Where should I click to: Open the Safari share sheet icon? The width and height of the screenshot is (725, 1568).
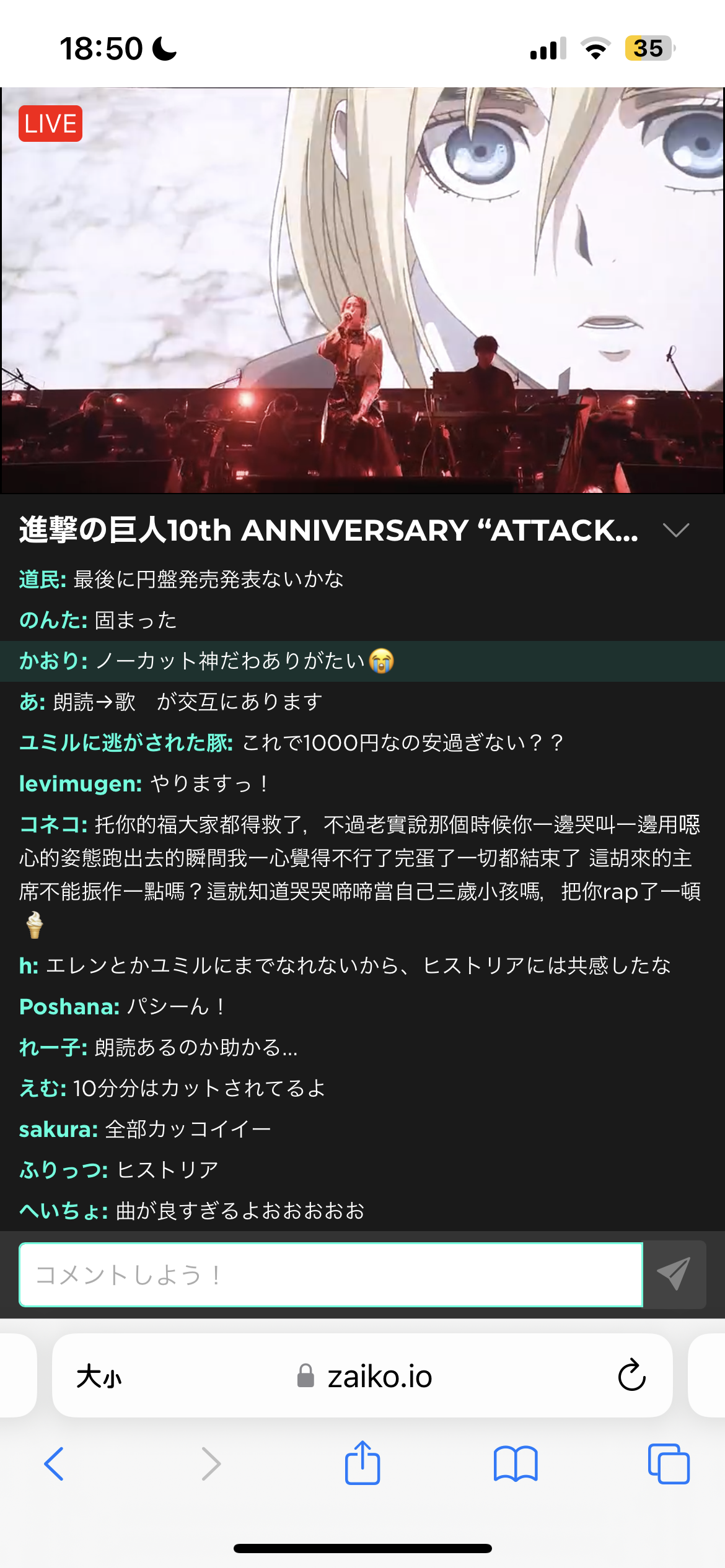point(362,1462)
